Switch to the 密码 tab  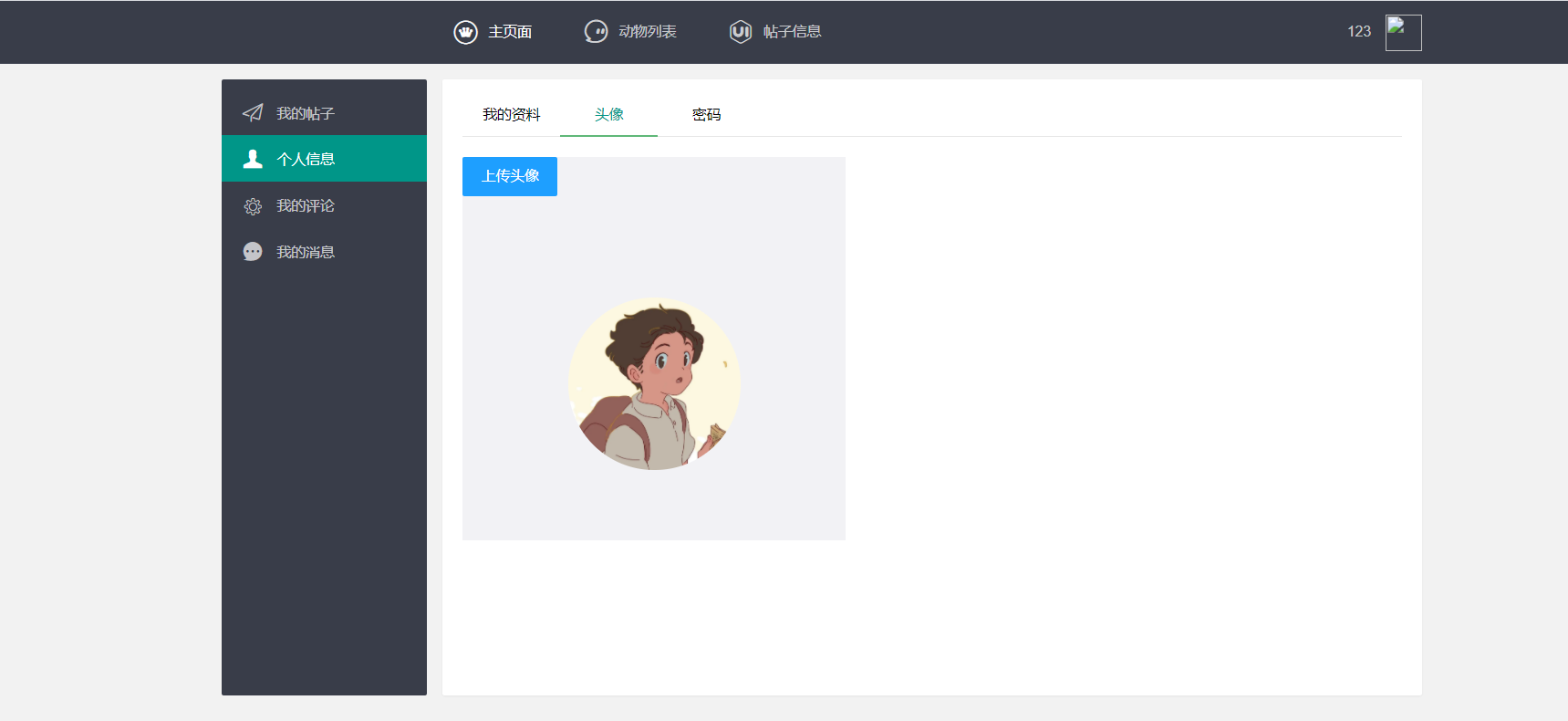pyautogui.click(x=706, y=115)
